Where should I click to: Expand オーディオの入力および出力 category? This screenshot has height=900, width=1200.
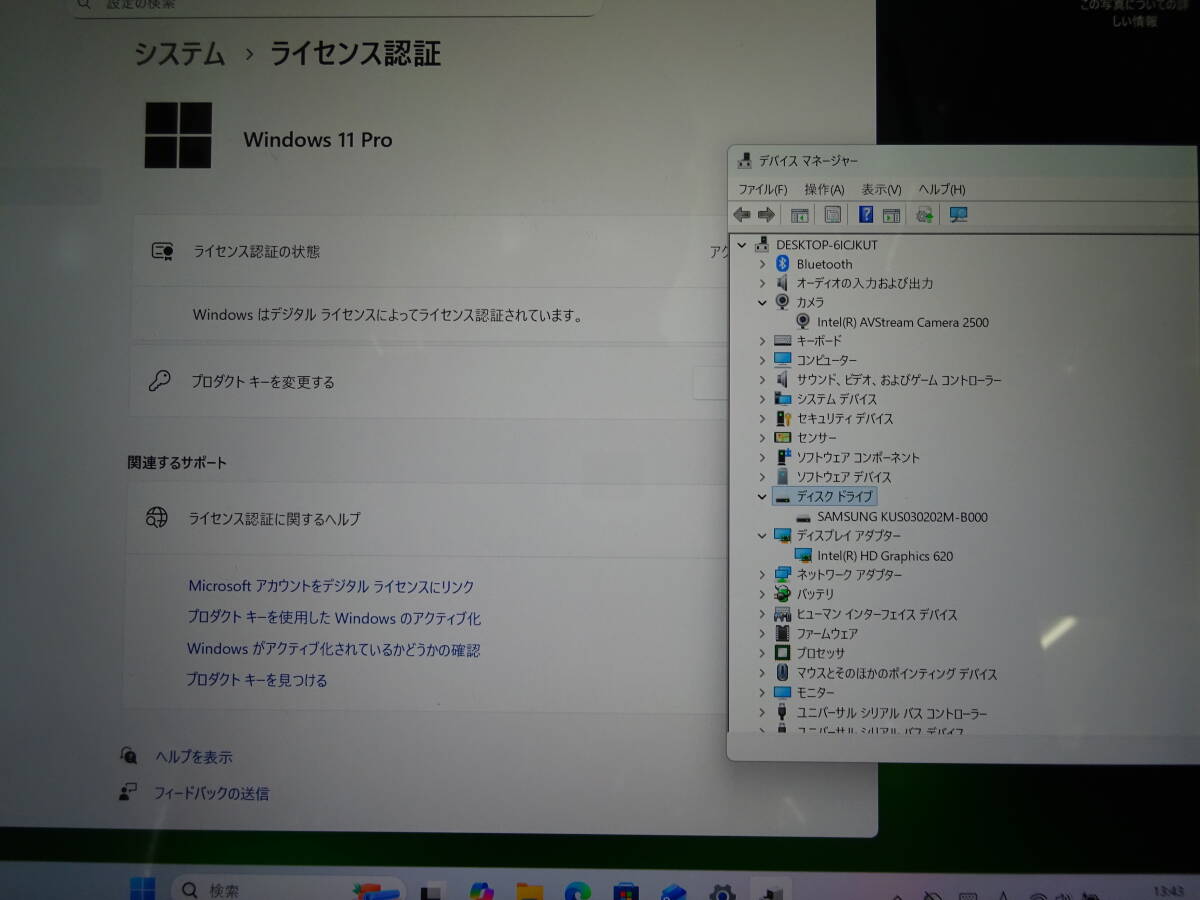pos(762,283)
